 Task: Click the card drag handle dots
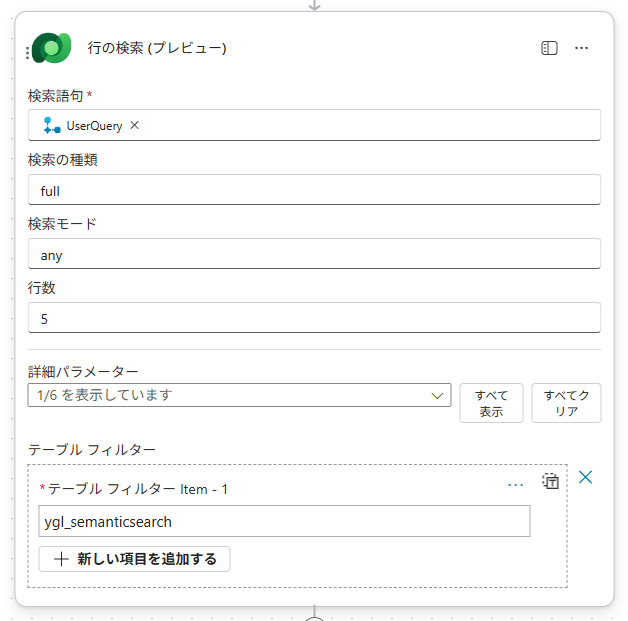[x=27, y=51]
